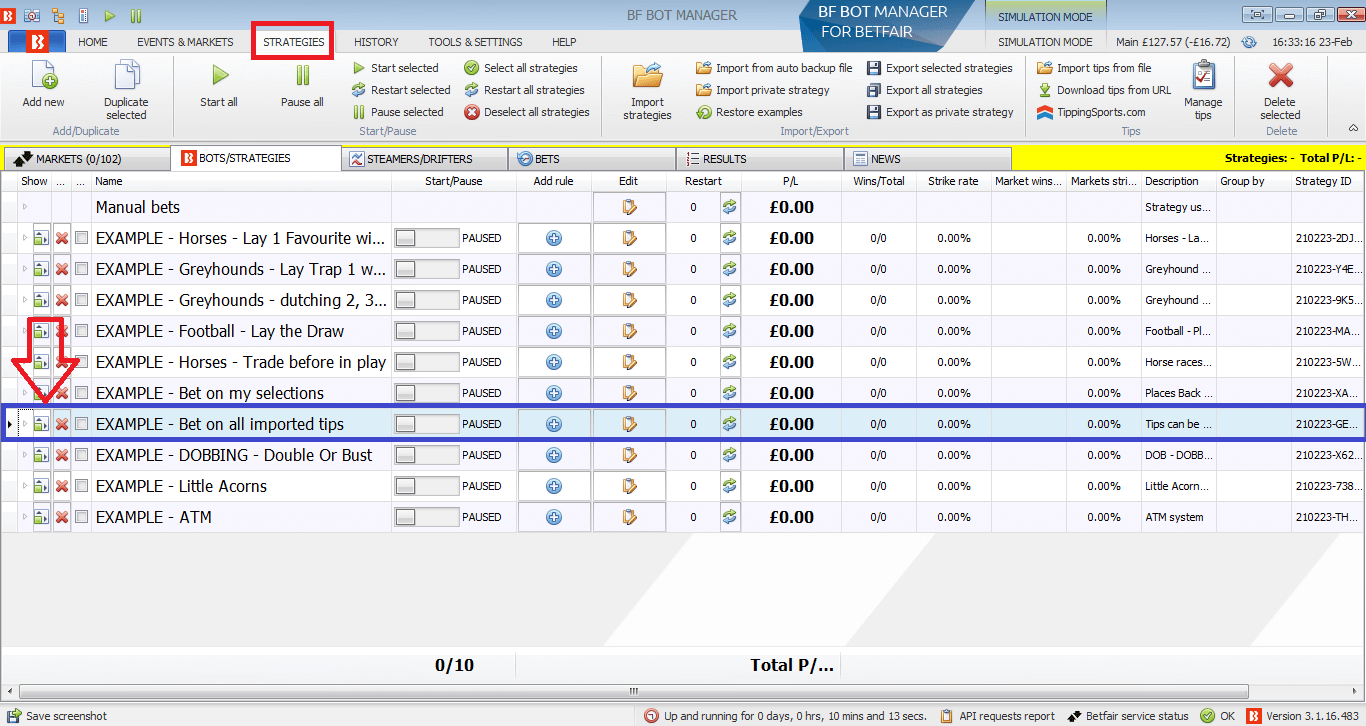Click Export as private strategy
Screen dimensions: 1366x726
[940, 112]
